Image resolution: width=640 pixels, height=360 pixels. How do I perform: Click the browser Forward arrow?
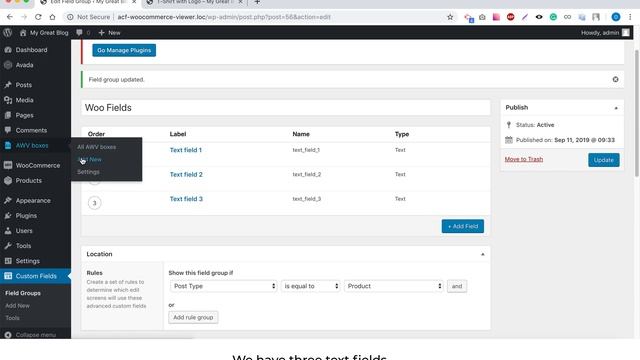(x=24, y=17)
